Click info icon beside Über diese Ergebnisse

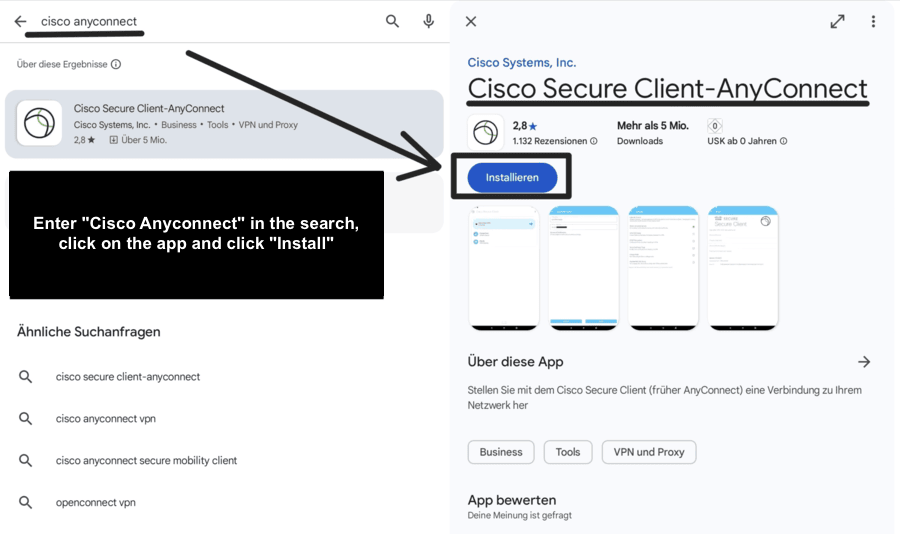coord(116,64)
